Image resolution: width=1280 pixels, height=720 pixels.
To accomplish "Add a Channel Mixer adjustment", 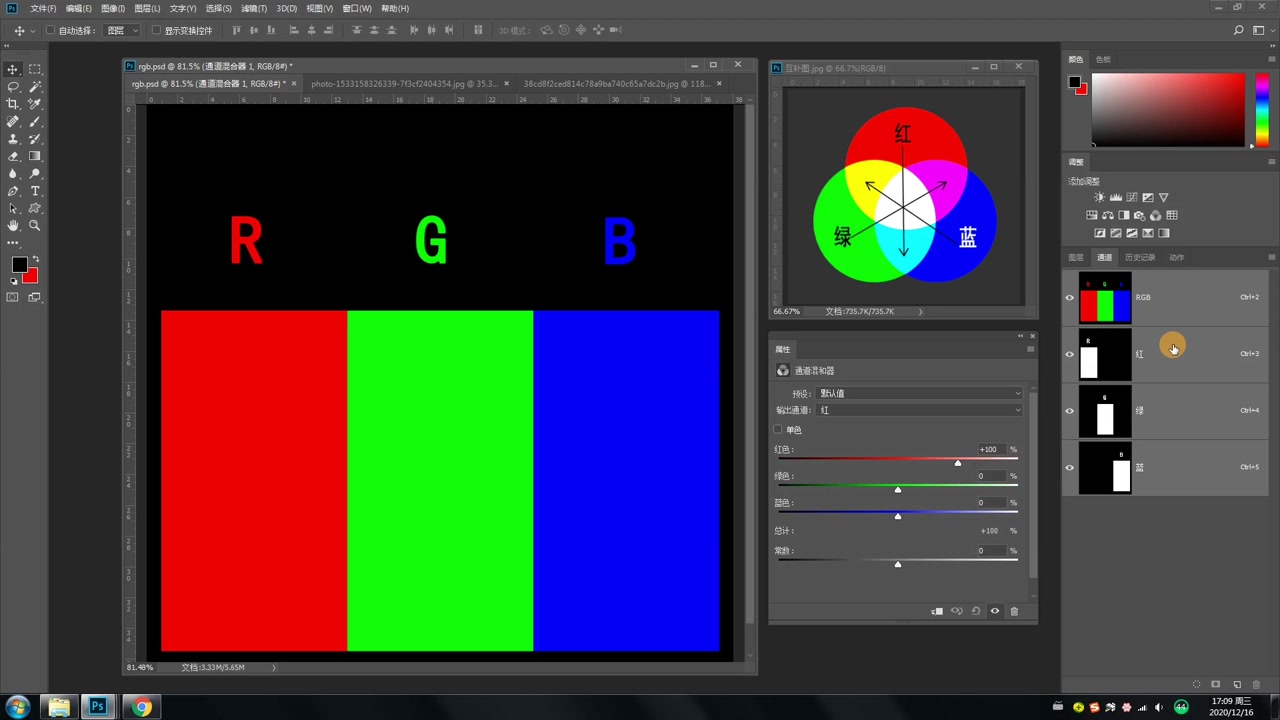I will click(x=1155, y=215).
